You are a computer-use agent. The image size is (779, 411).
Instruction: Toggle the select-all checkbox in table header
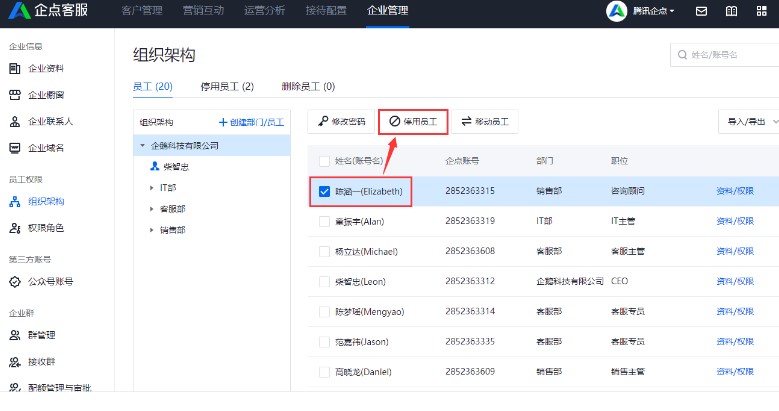click(324, 160)
